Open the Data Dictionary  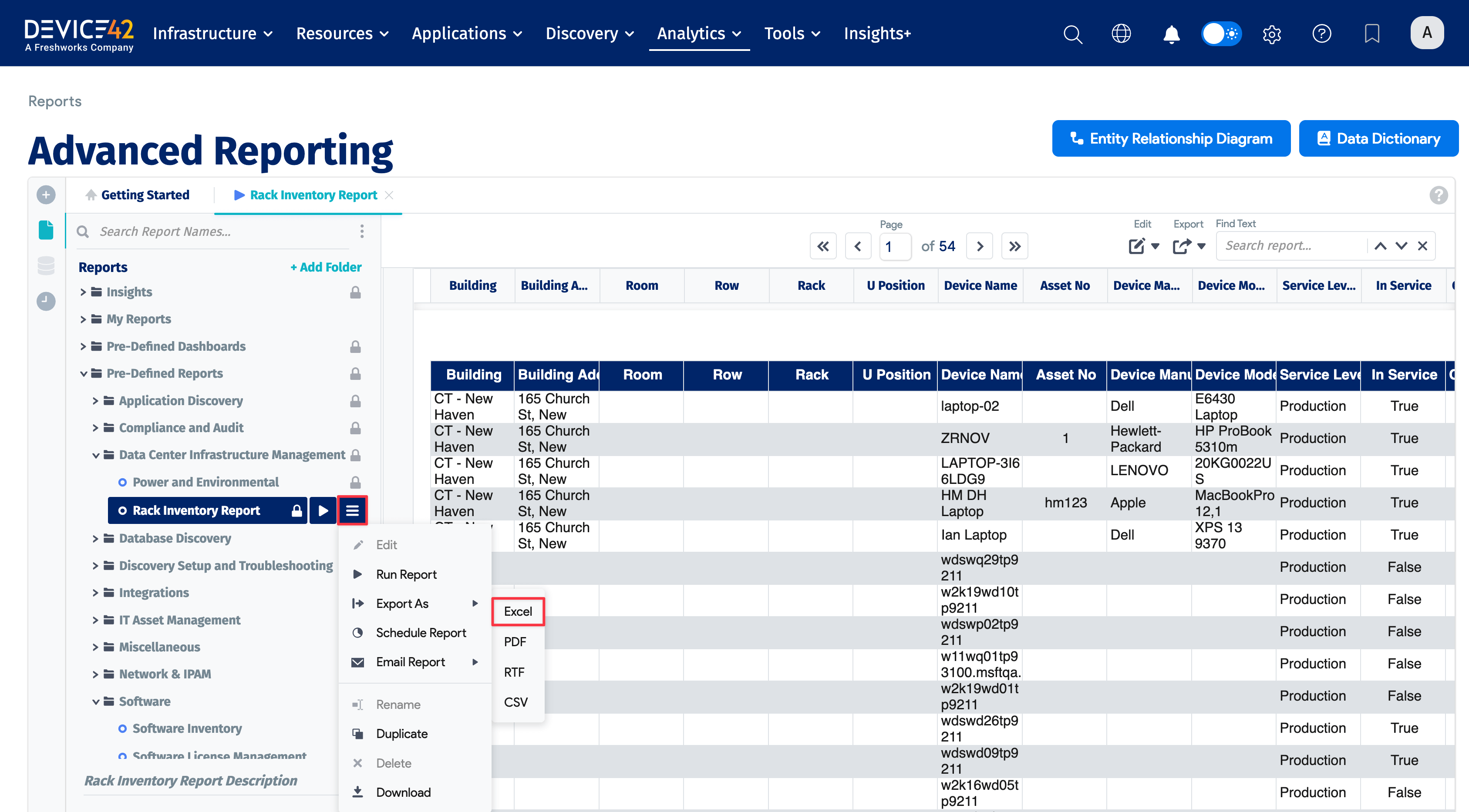[1378, 138]
